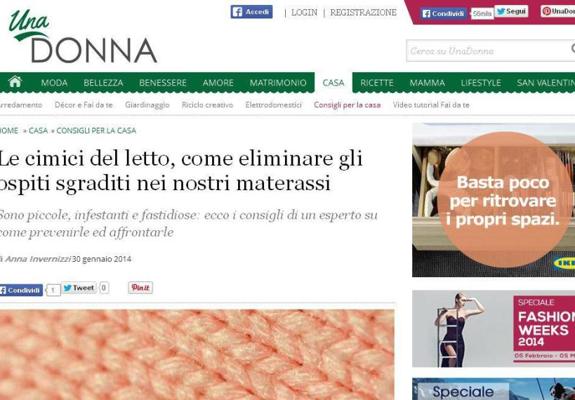The image size is (575, 400).
Task: Open the MODA menu section
Action: [x=54, y=83]
